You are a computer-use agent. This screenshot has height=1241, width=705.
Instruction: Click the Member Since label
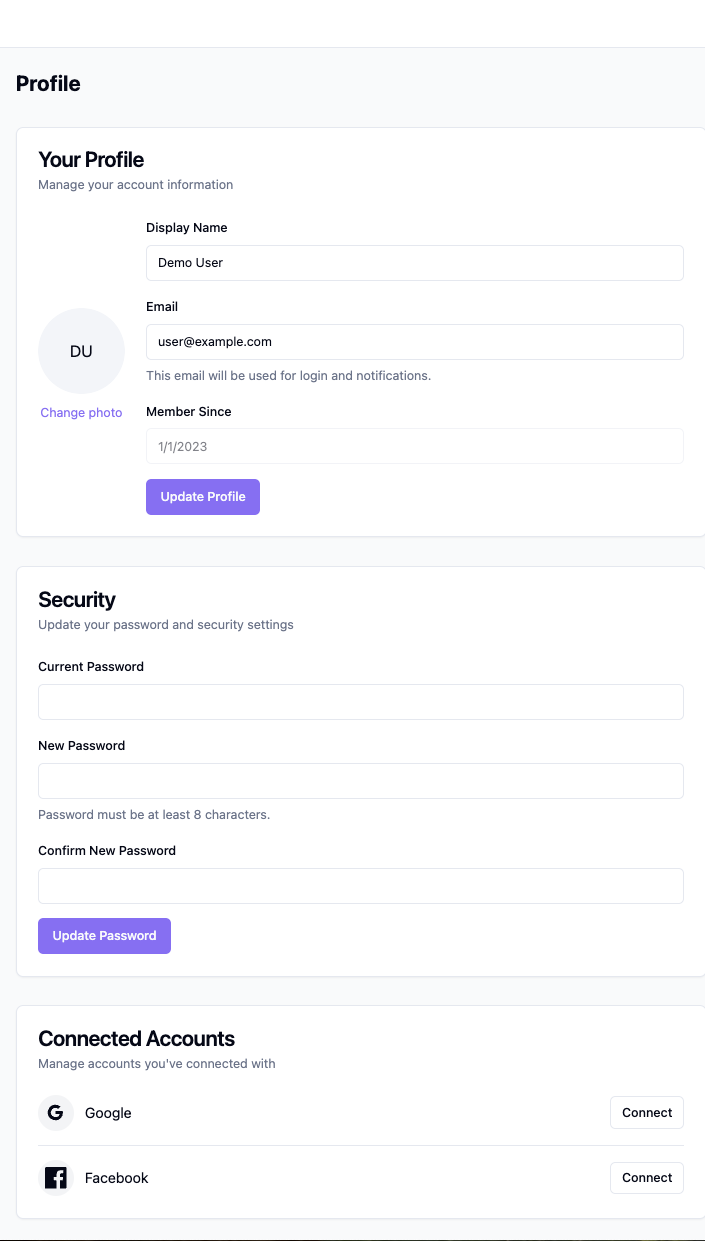[188, 412]
